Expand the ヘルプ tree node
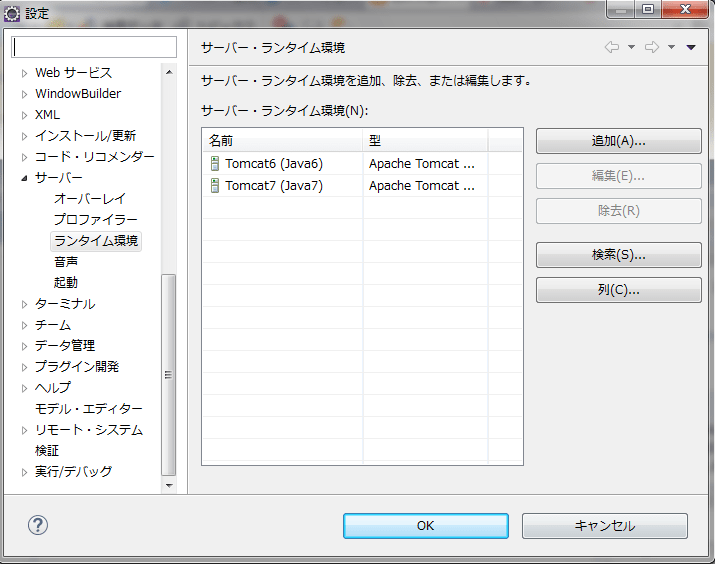Viewport: 715px width, 564px height. (24, 388)
